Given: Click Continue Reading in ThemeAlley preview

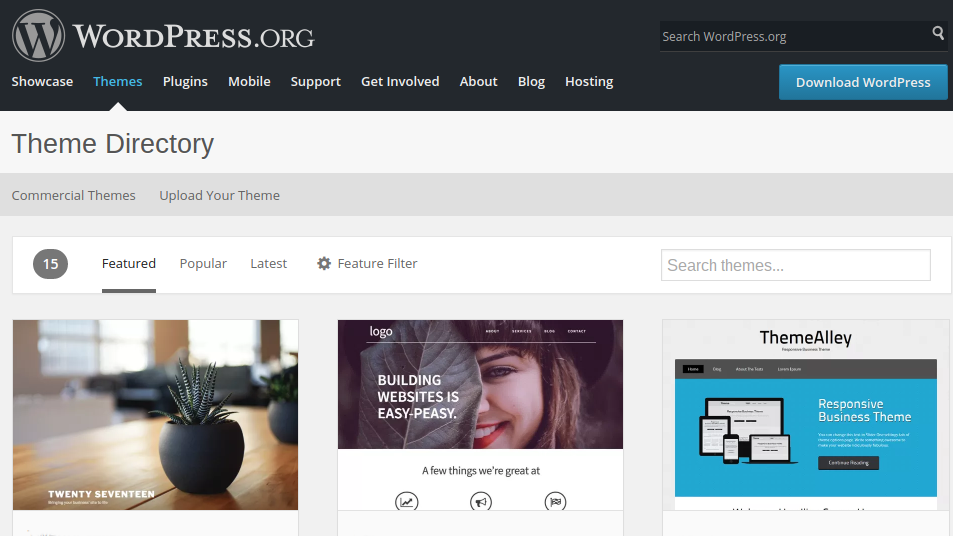Looking at the screenshot, I should tap(848, 462).
